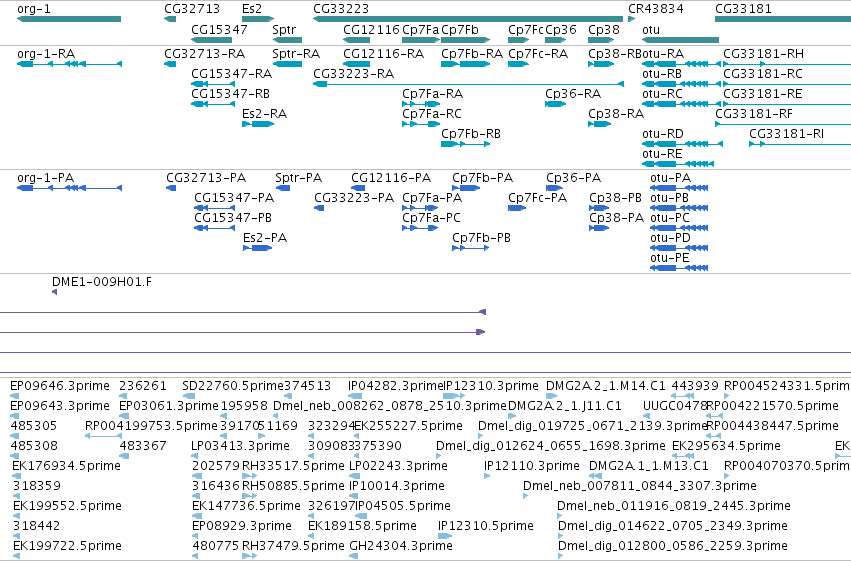Select the long CG33223-RA transcript
Viewport: 851px width, 561px height.
(468, 84)
